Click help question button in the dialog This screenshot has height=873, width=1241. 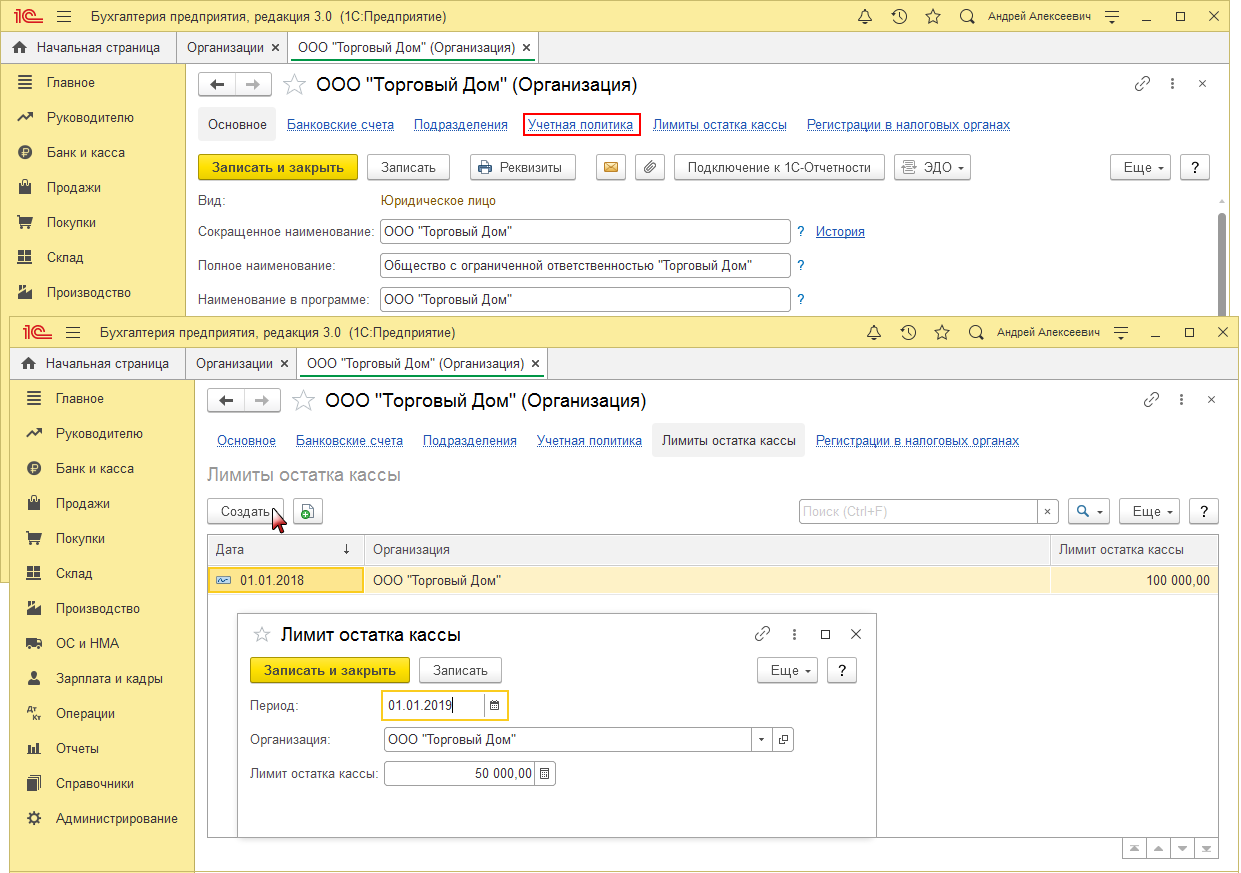pyautogui.click(x=842, y=670)
